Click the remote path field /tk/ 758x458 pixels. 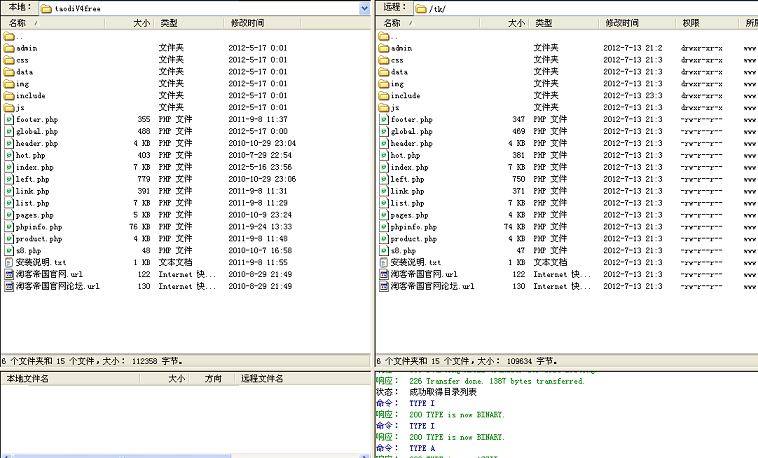coord(585,8)
